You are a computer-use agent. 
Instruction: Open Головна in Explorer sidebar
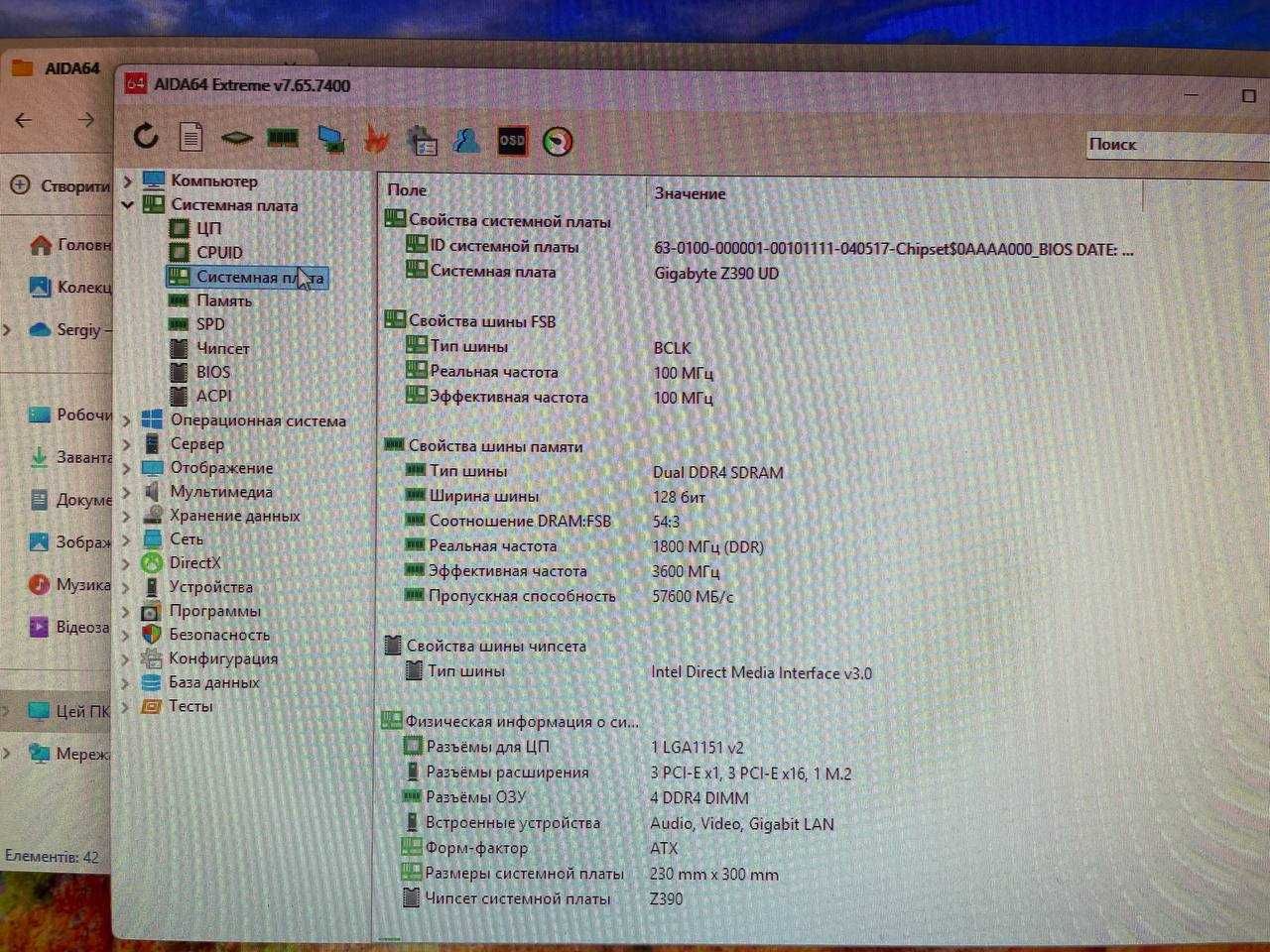pyautogui.click(x=69, y=245)
